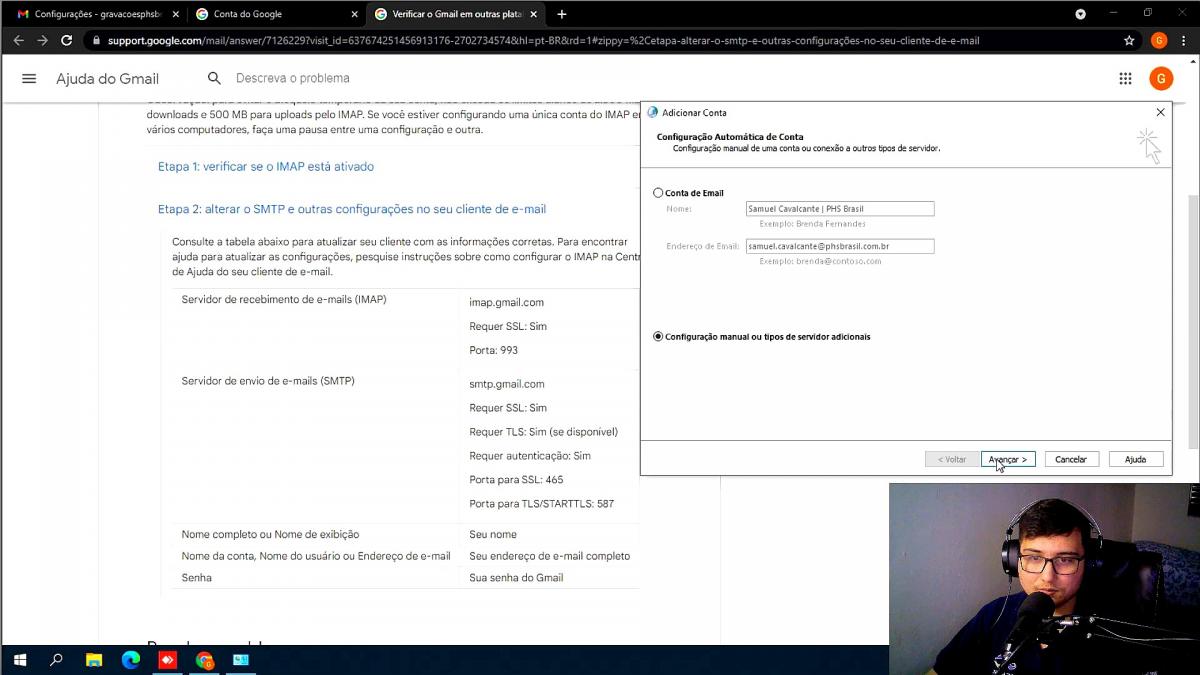This screenshot has height=675, width=1200.
Task: Close the 'Verificar o Gmail' tab
Action: [534, 14]
